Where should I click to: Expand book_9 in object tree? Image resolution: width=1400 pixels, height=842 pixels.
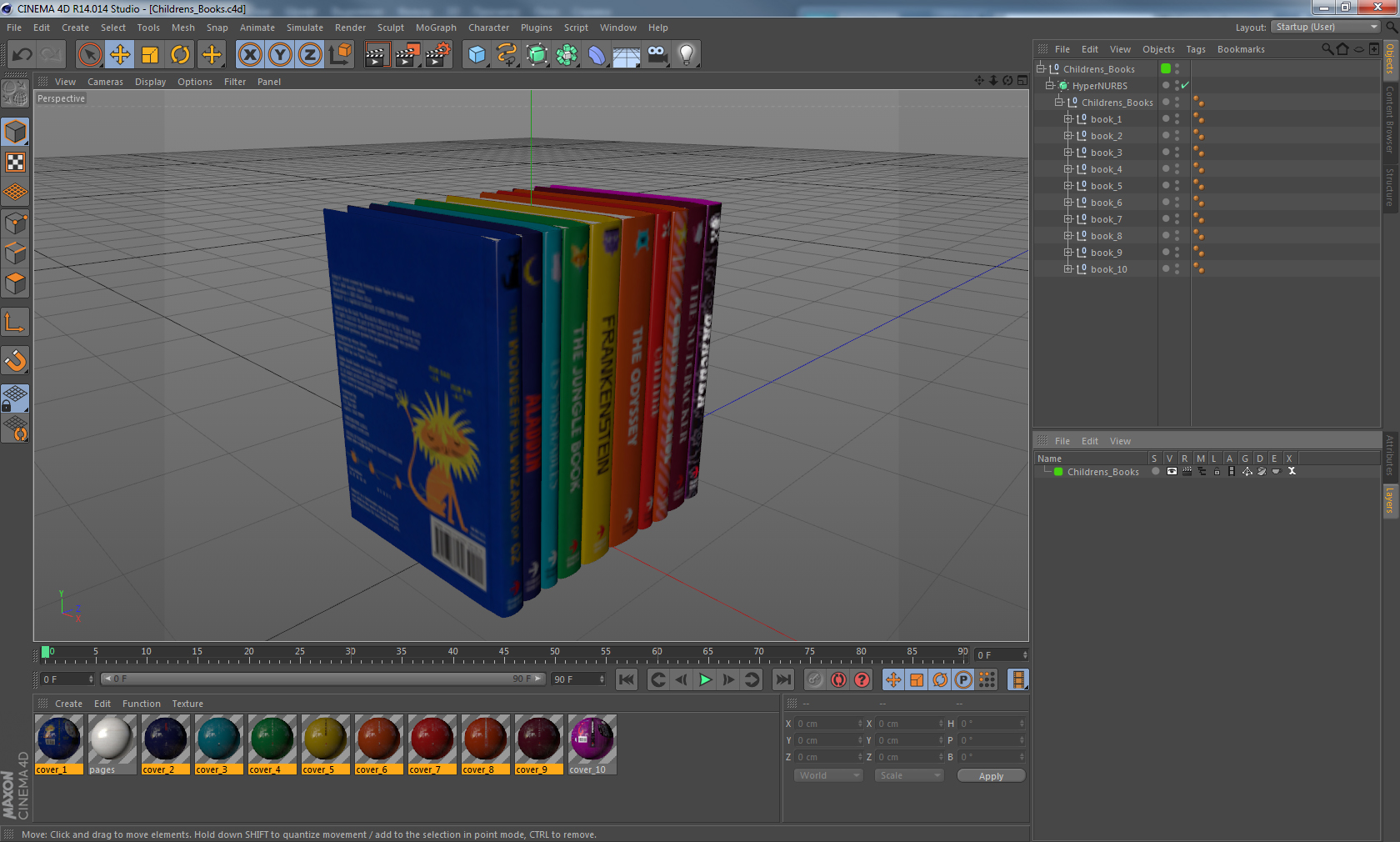coord(1067,253)
